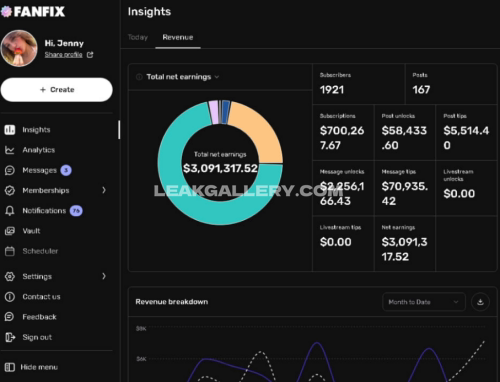Open the Scheduler calendar icon
This screenshot has height=382, width=500.
tap(10, 251)
